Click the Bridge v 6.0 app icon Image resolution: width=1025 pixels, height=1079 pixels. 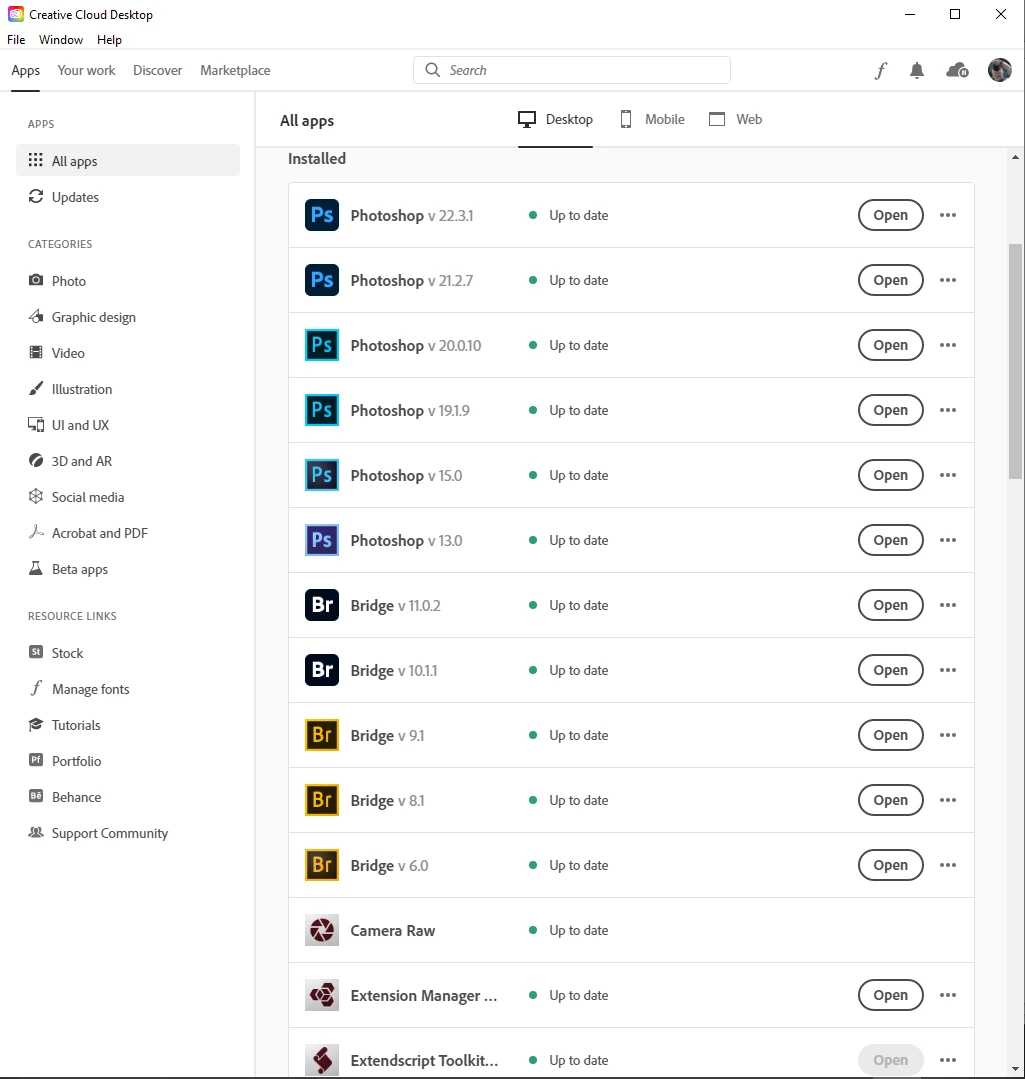click(322, 865)
